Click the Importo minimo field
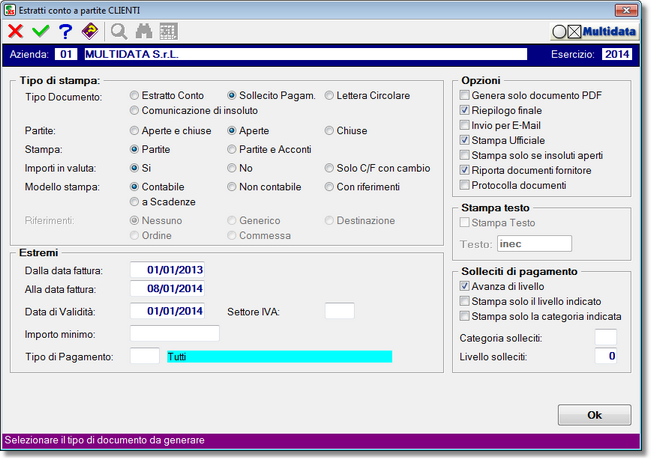The image size is (651, 460). click(x=175, y=333)
